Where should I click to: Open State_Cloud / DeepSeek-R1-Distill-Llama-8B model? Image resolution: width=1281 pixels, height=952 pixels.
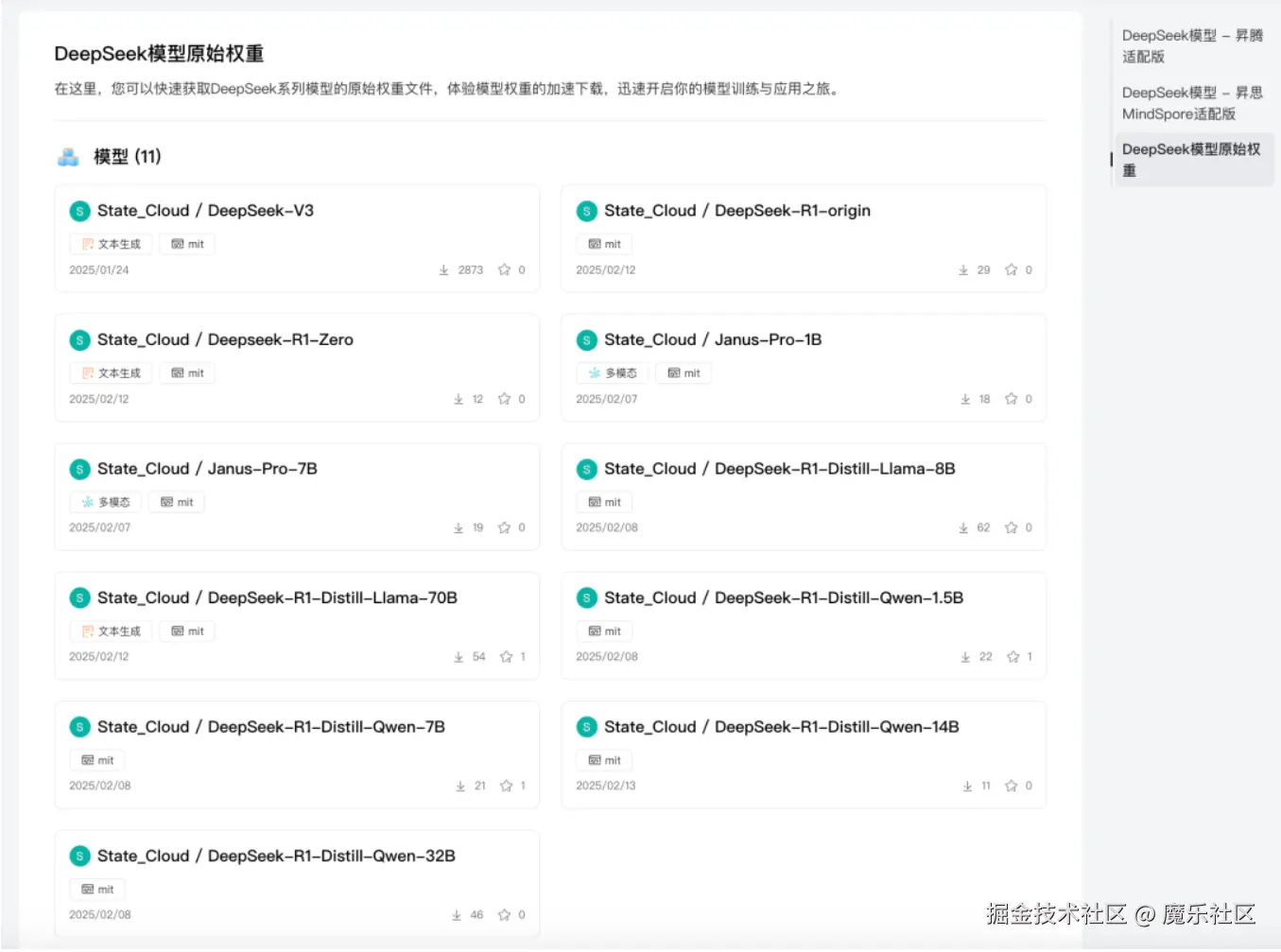point(804,496)
